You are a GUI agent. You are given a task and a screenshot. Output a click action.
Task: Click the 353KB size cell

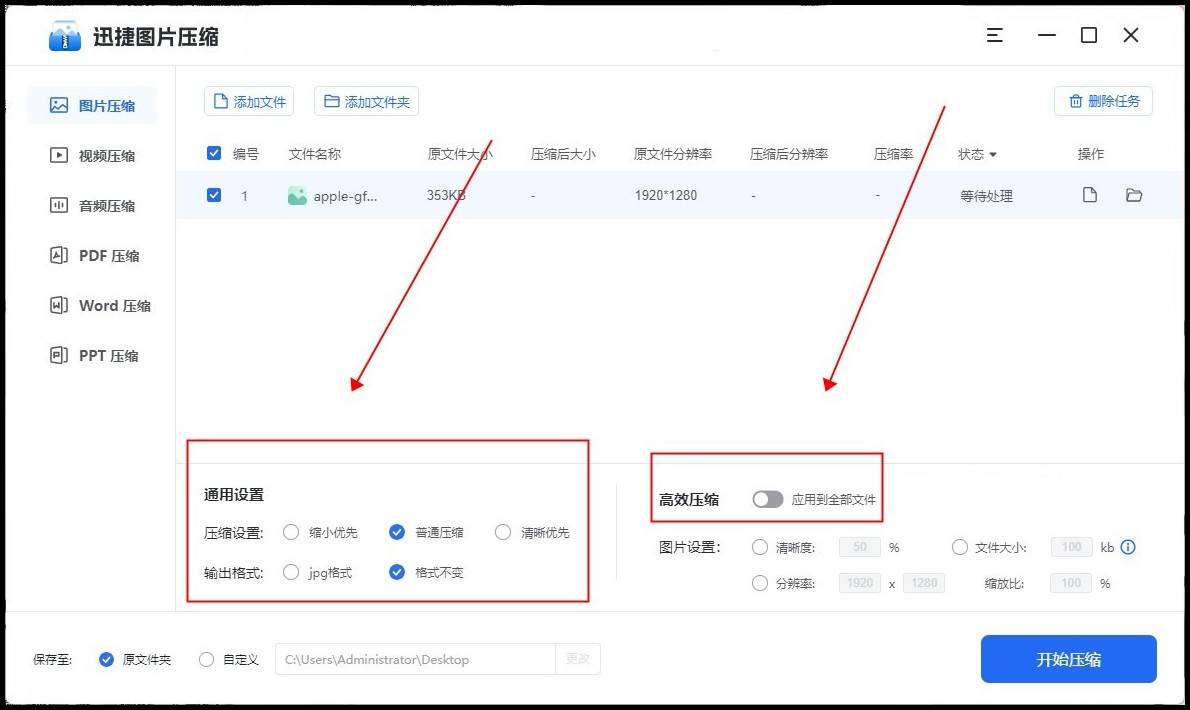[x=446, y=196]
